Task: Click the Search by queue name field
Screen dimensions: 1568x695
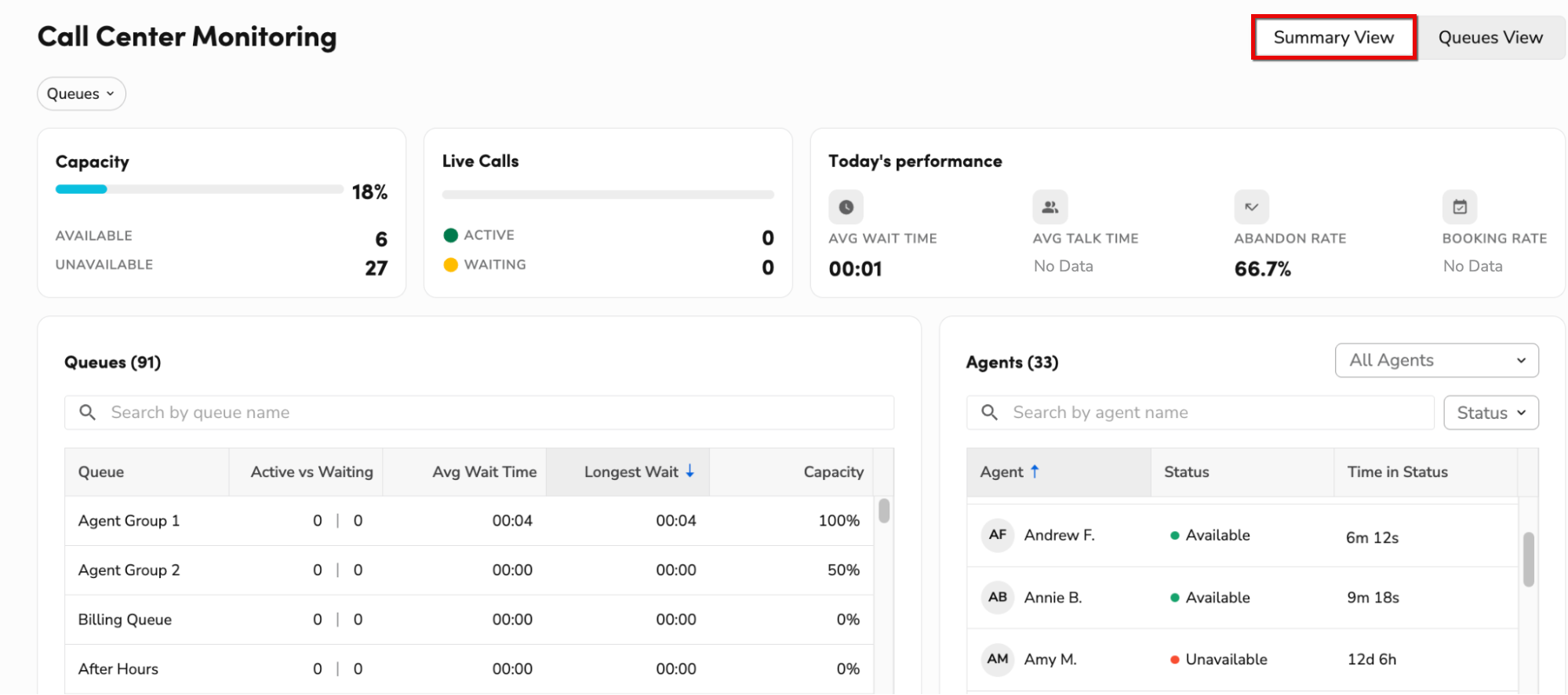Action: [x=479, y=413]
